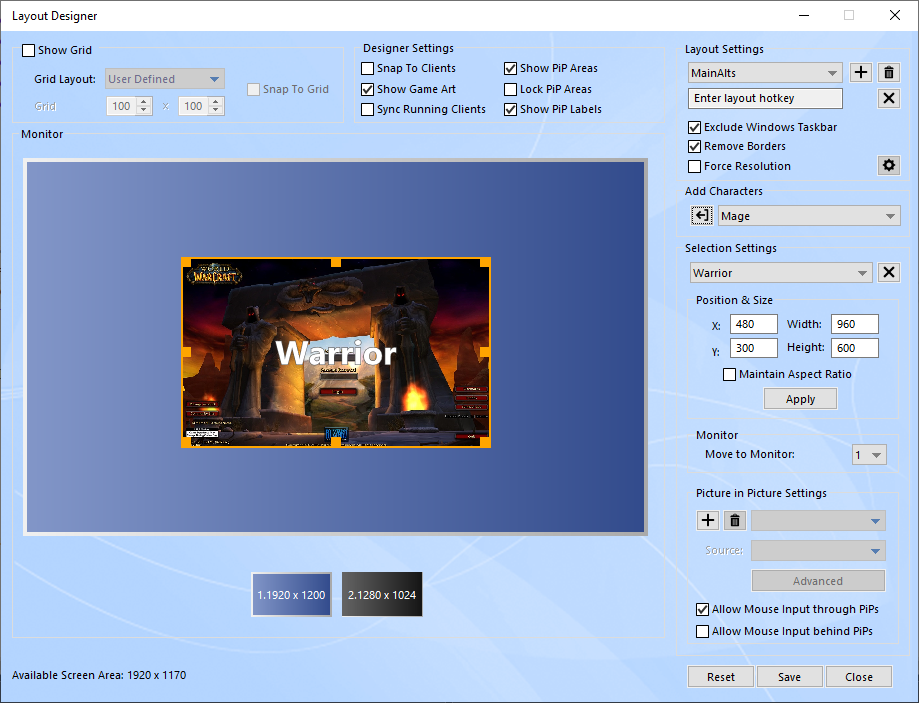Click the add character arrow icon

pyautogui.click(x=702, y=216)
